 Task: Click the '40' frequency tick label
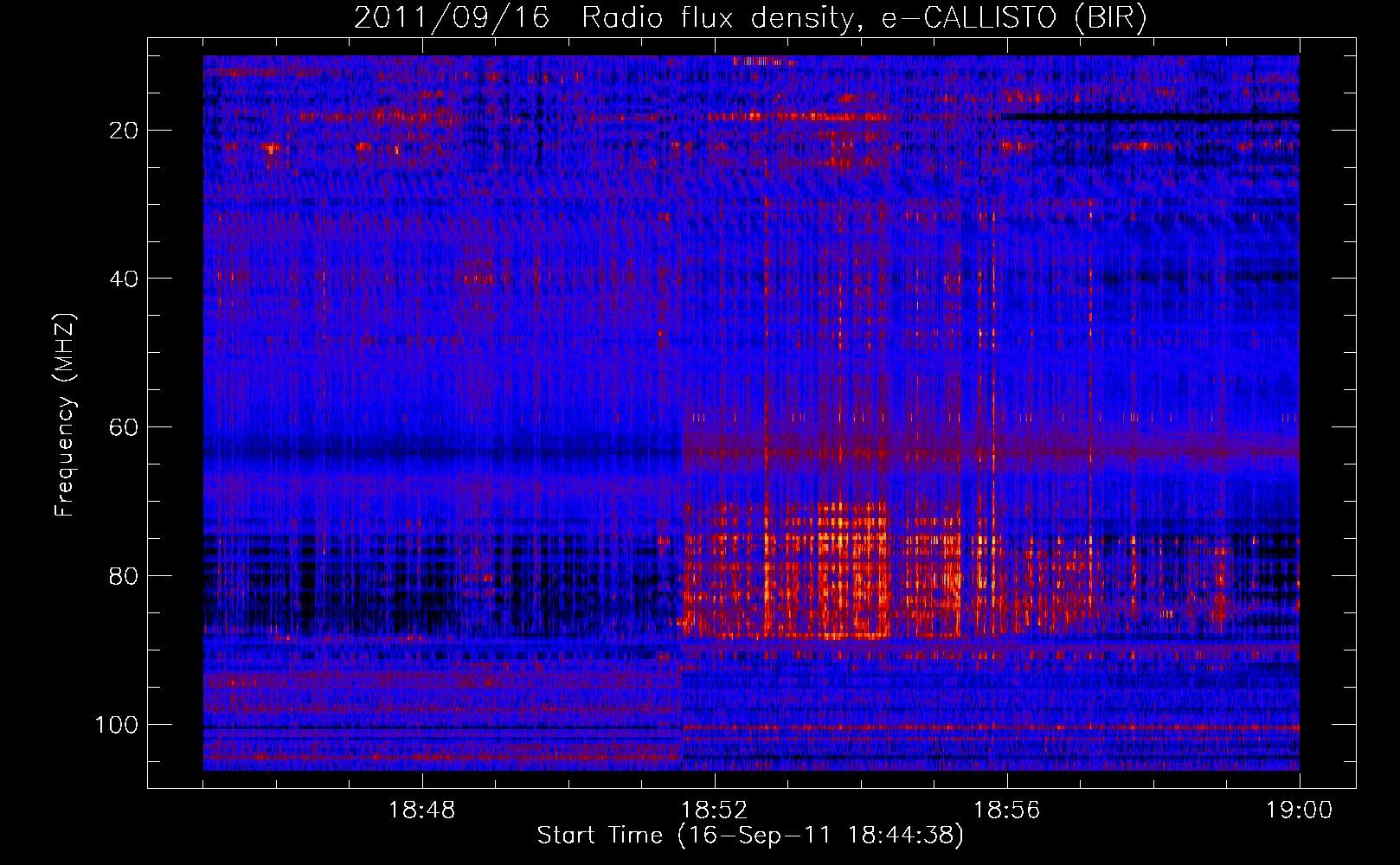click(x=124, y=279)
